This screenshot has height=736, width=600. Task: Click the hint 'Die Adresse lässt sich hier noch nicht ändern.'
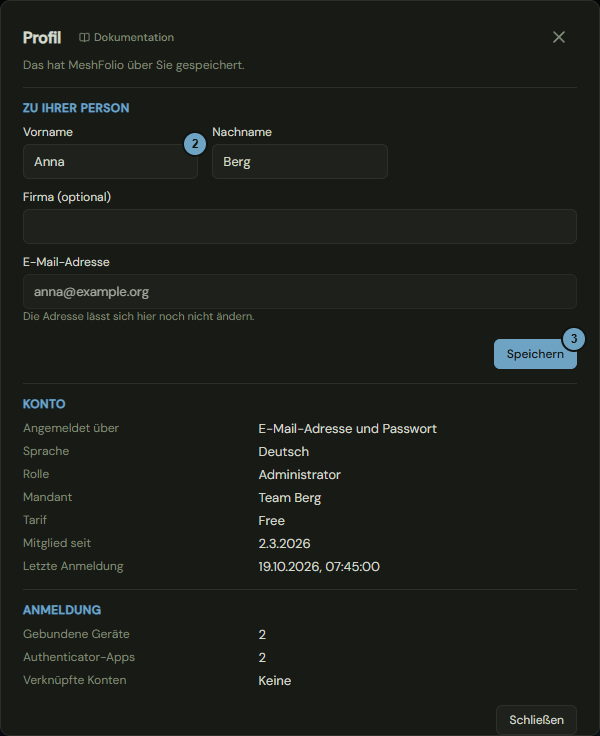point(138,316)
